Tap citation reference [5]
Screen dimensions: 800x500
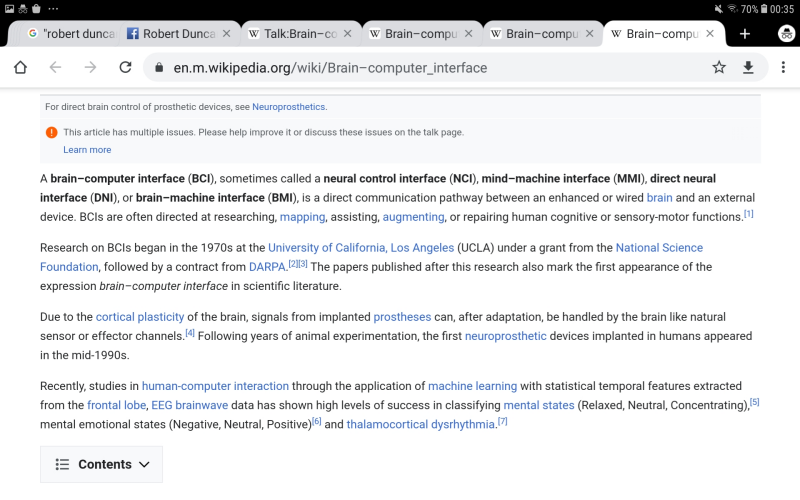pyautogui.click(x=754, y=402)
